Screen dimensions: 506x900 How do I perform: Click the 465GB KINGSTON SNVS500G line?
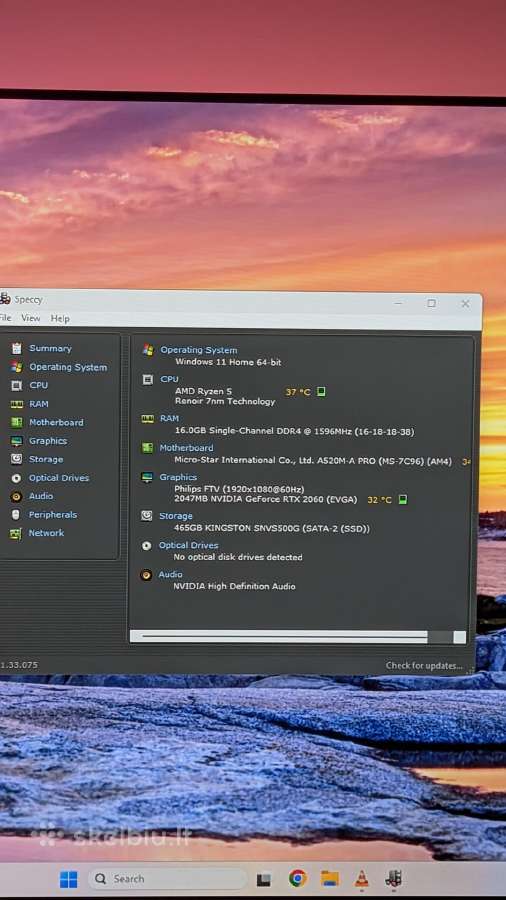272,529
